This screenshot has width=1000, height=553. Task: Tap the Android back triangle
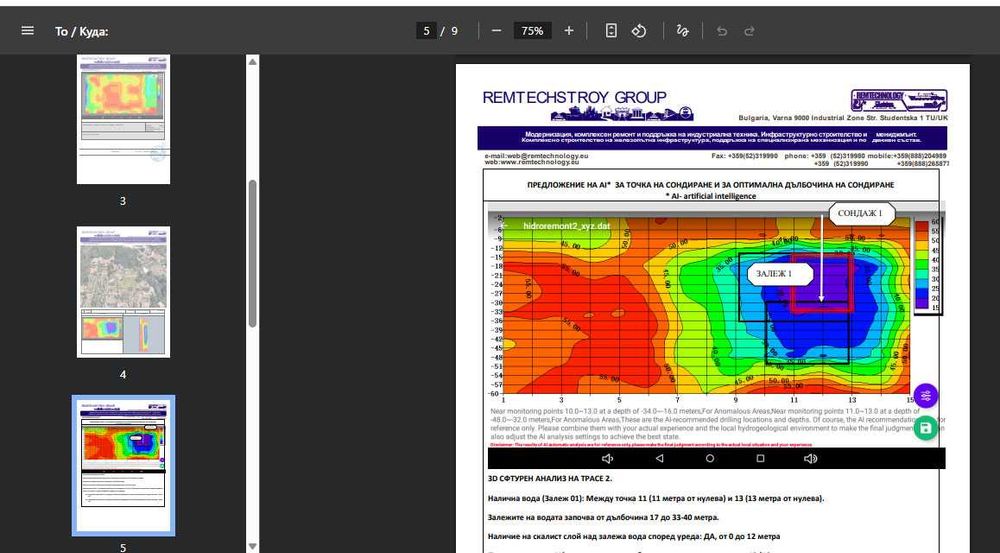tap(659, 459)
